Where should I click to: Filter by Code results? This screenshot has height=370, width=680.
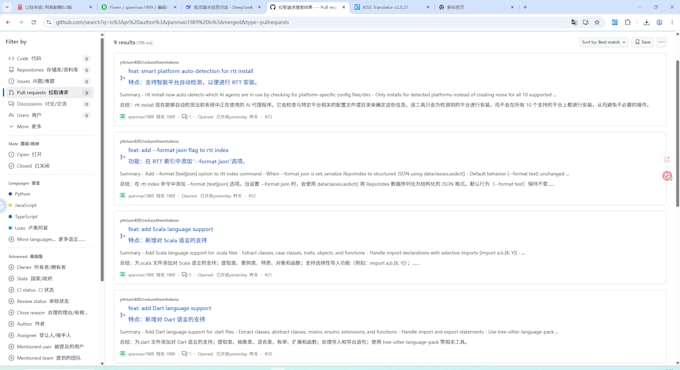(x=49, y=59)
